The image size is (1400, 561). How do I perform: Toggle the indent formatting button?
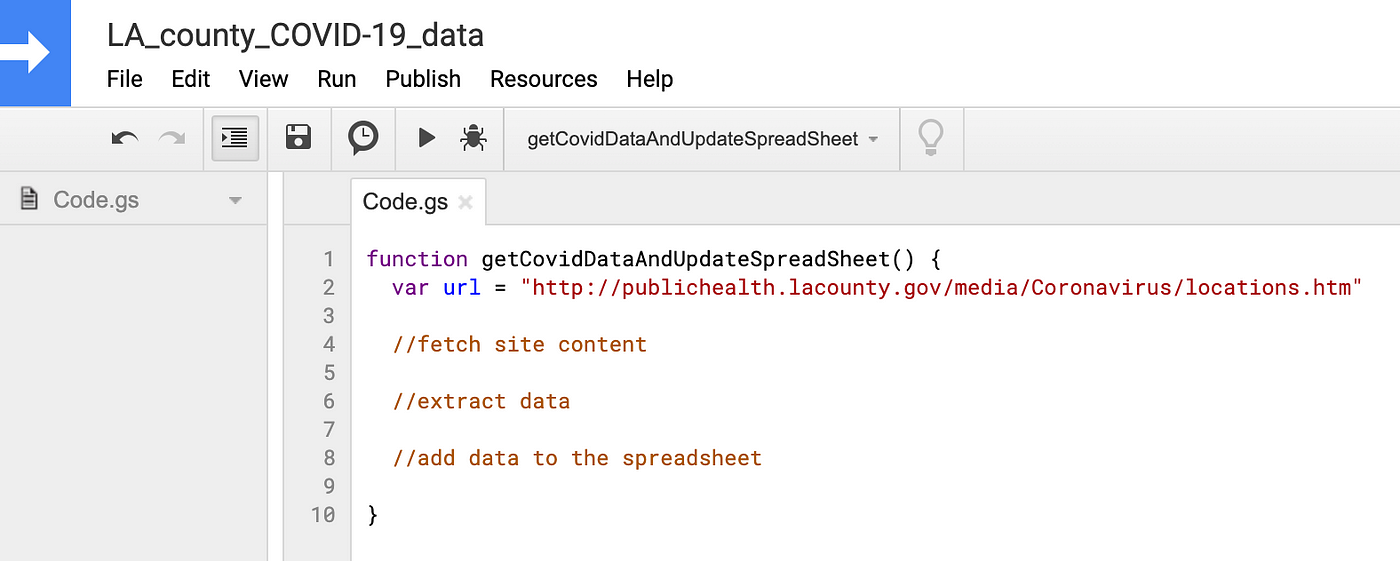click(x=236, y=138)
